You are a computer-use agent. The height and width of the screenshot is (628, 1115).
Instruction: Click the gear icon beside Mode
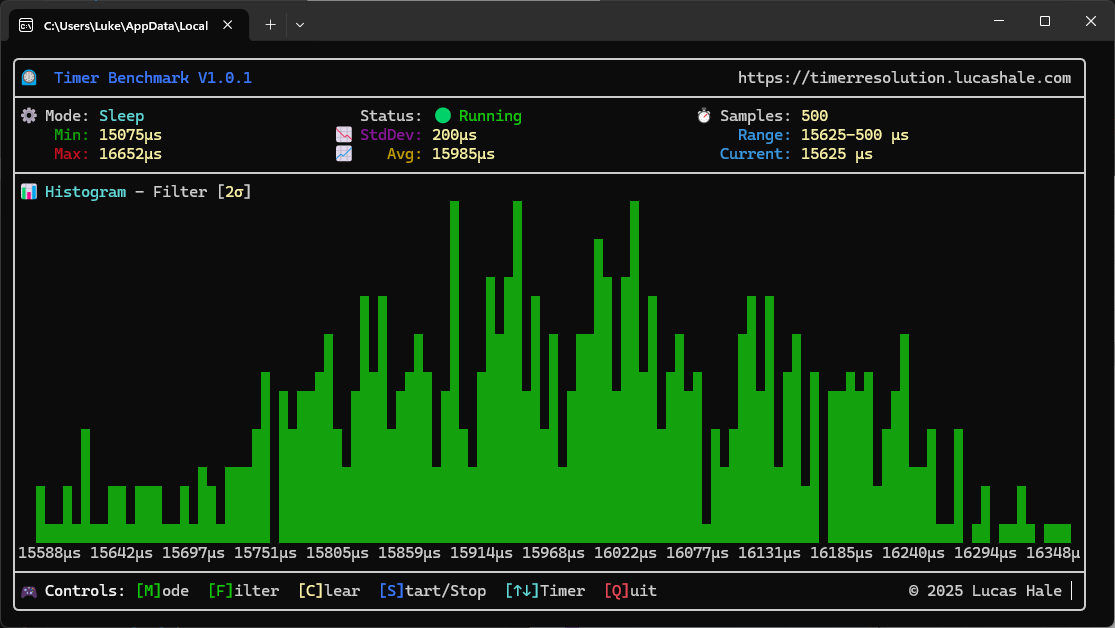28,115
